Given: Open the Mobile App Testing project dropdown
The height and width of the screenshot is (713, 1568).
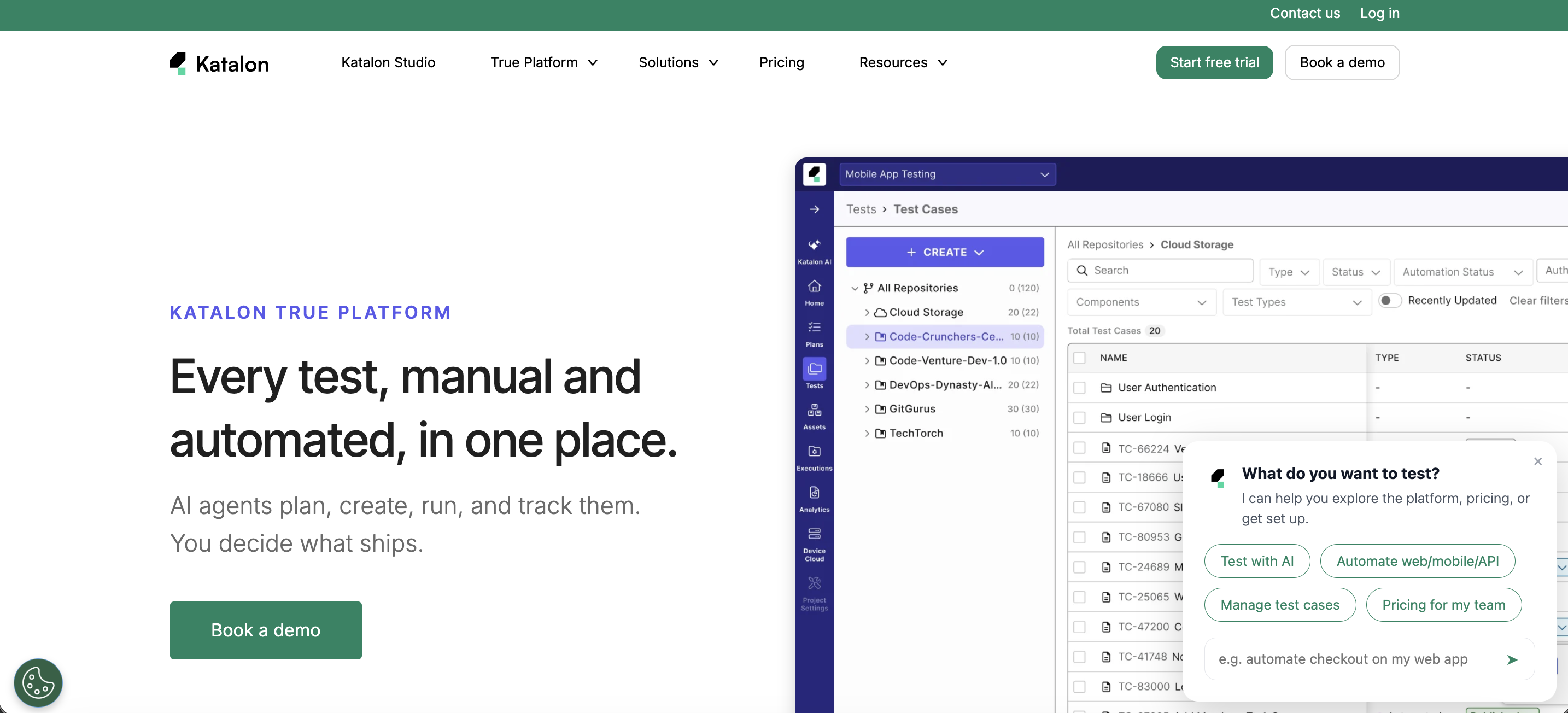Looking at the screenshot, I should tap(947, 174).
